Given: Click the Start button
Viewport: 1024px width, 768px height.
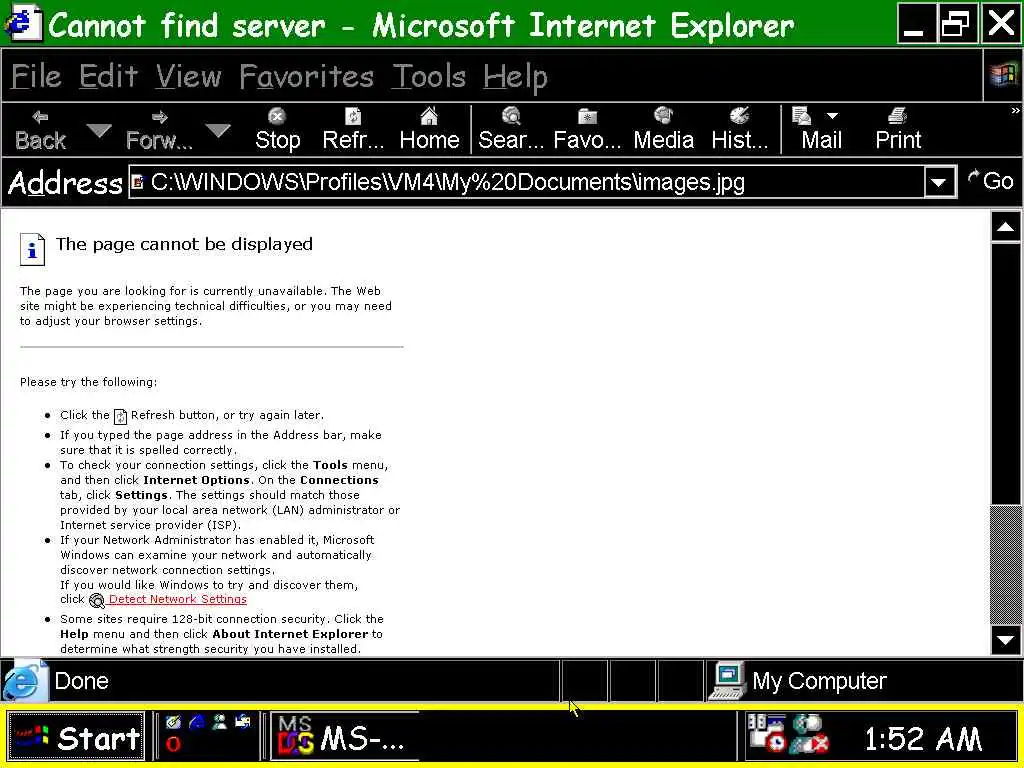Looking at the screenshot, I should 76,738.
